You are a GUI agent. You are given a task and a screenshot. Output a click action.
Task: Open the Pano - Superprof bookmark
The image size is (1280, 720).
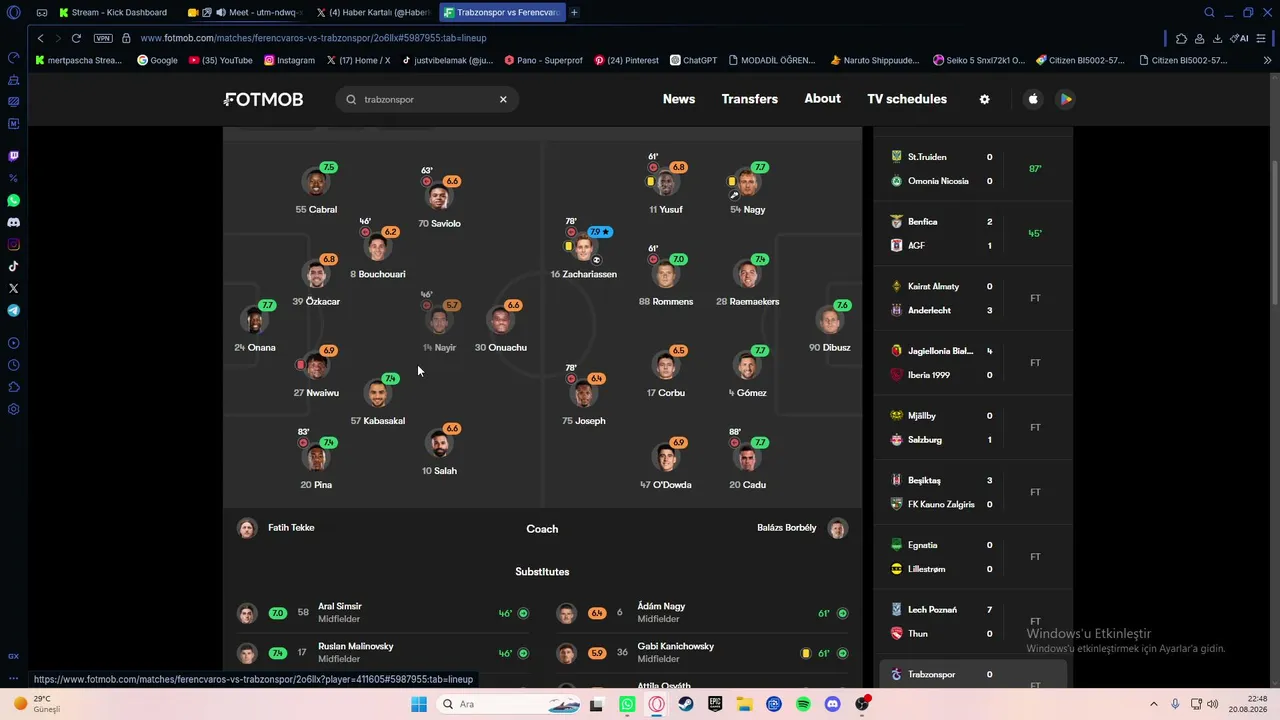click(543, 60)
